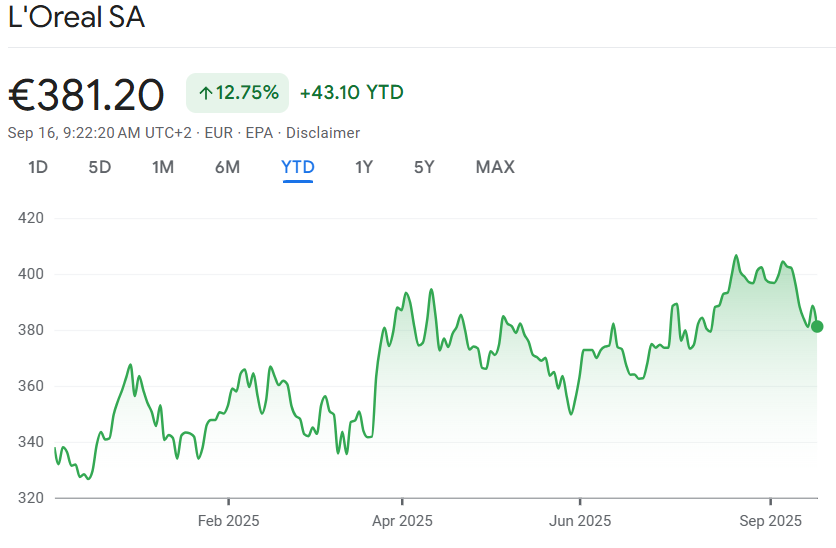Select the MAX time range

[495, 167]
